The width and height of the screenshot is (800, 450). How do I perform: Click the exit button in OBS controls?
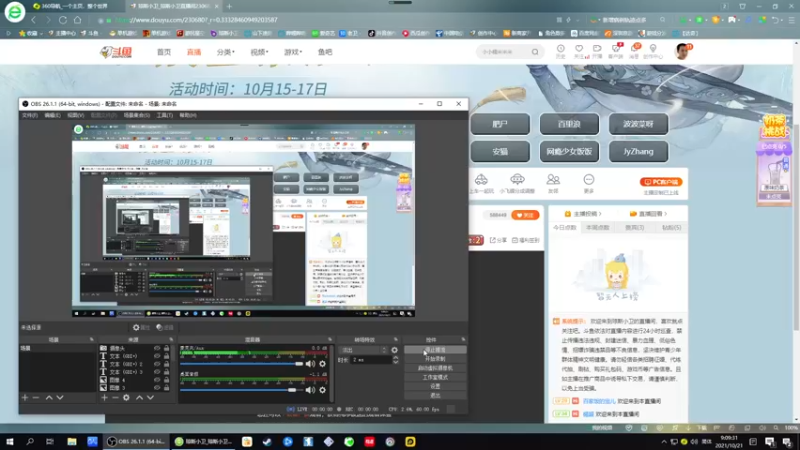(x=435, y=395)
